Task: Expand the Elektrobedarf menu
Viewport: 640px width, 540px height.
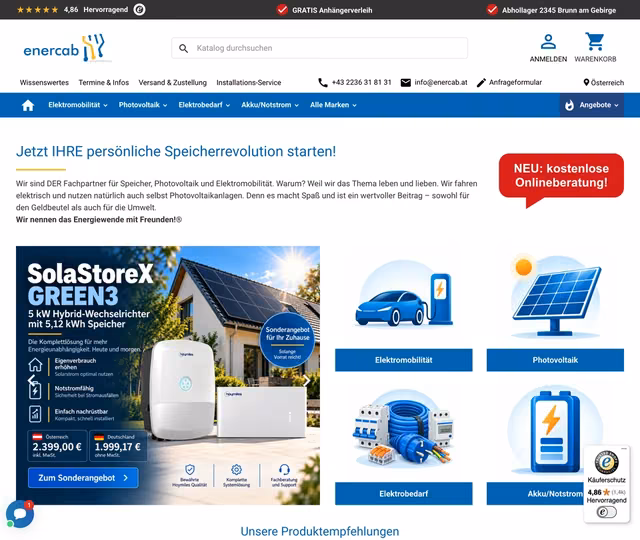Action: pos(204,105)
